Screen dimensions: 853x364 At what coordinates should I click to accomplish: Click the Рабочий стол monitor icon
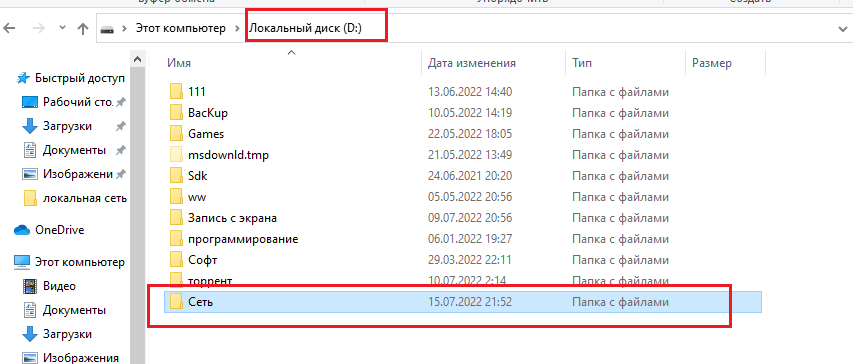tap(29, 102)
